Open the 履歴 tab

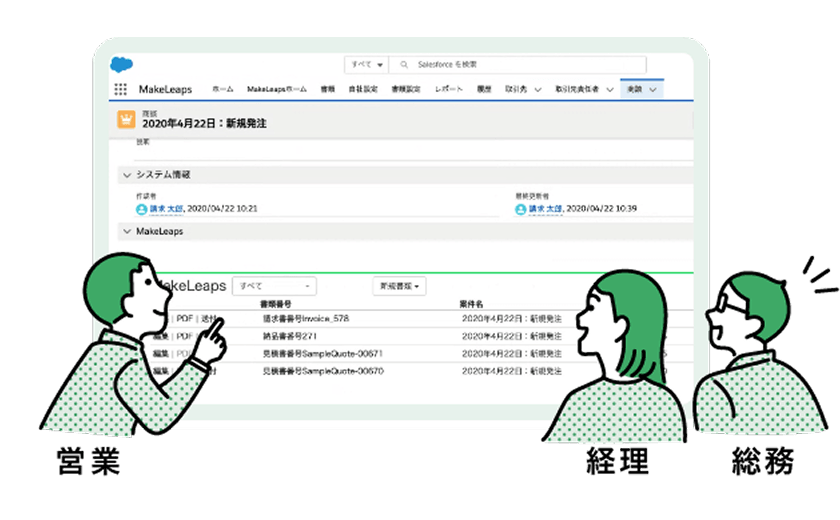[484, 89]
